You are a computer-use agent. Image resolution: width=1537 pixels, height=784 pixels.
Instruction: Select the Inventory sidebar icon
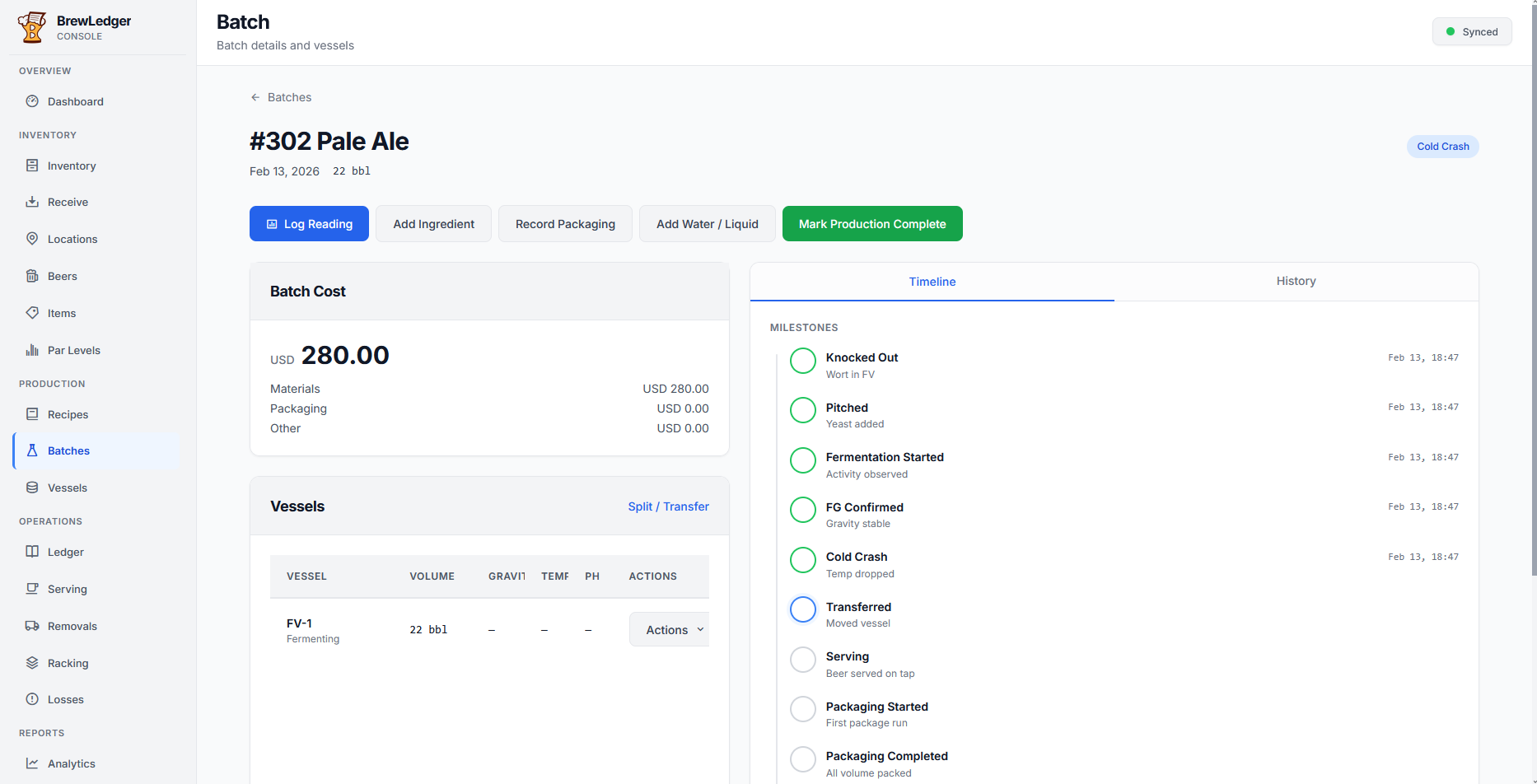[32, 166]
